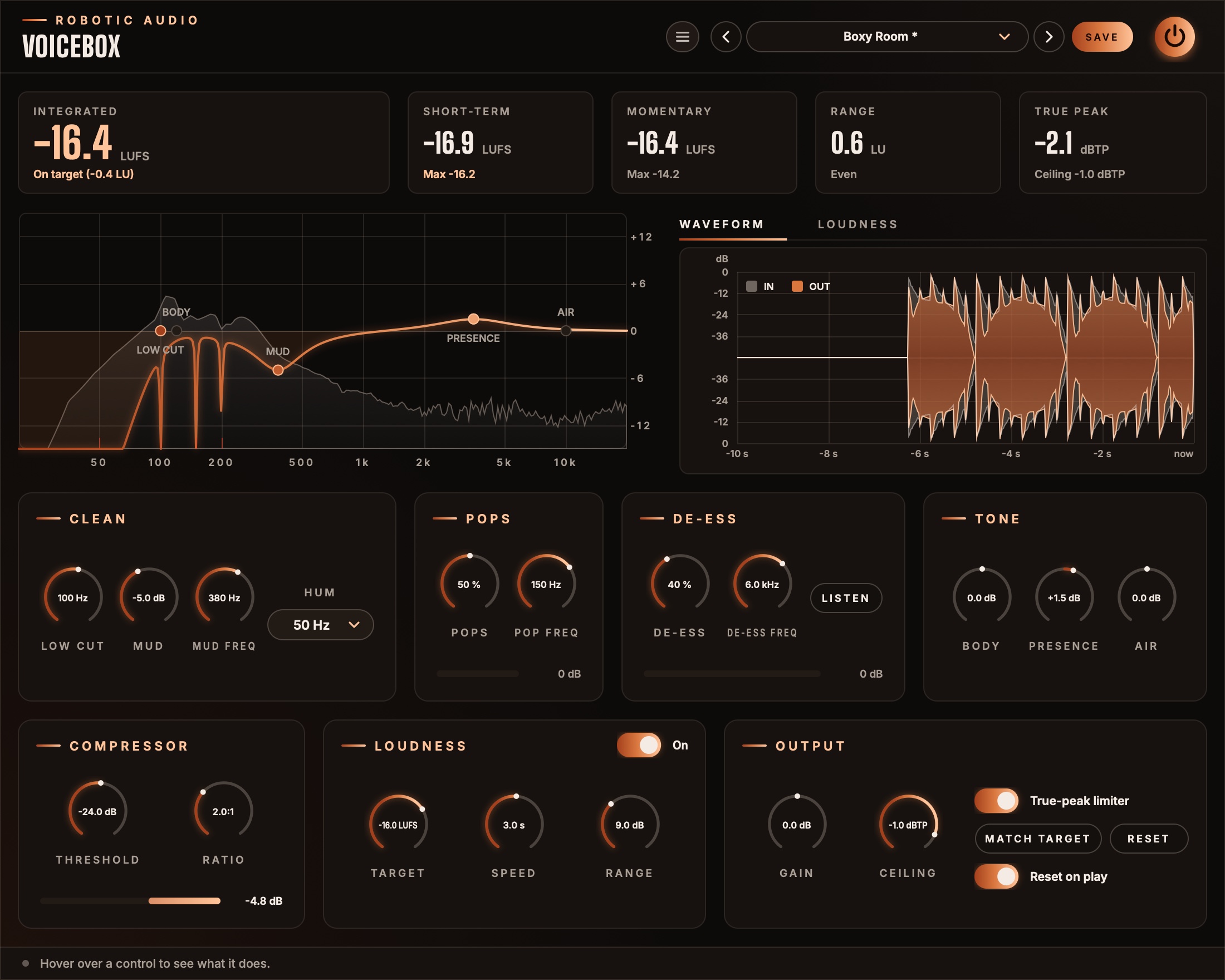This screenshot has width=1225, height=980.
Task: Click the Match Target button
Action: 1038,839
